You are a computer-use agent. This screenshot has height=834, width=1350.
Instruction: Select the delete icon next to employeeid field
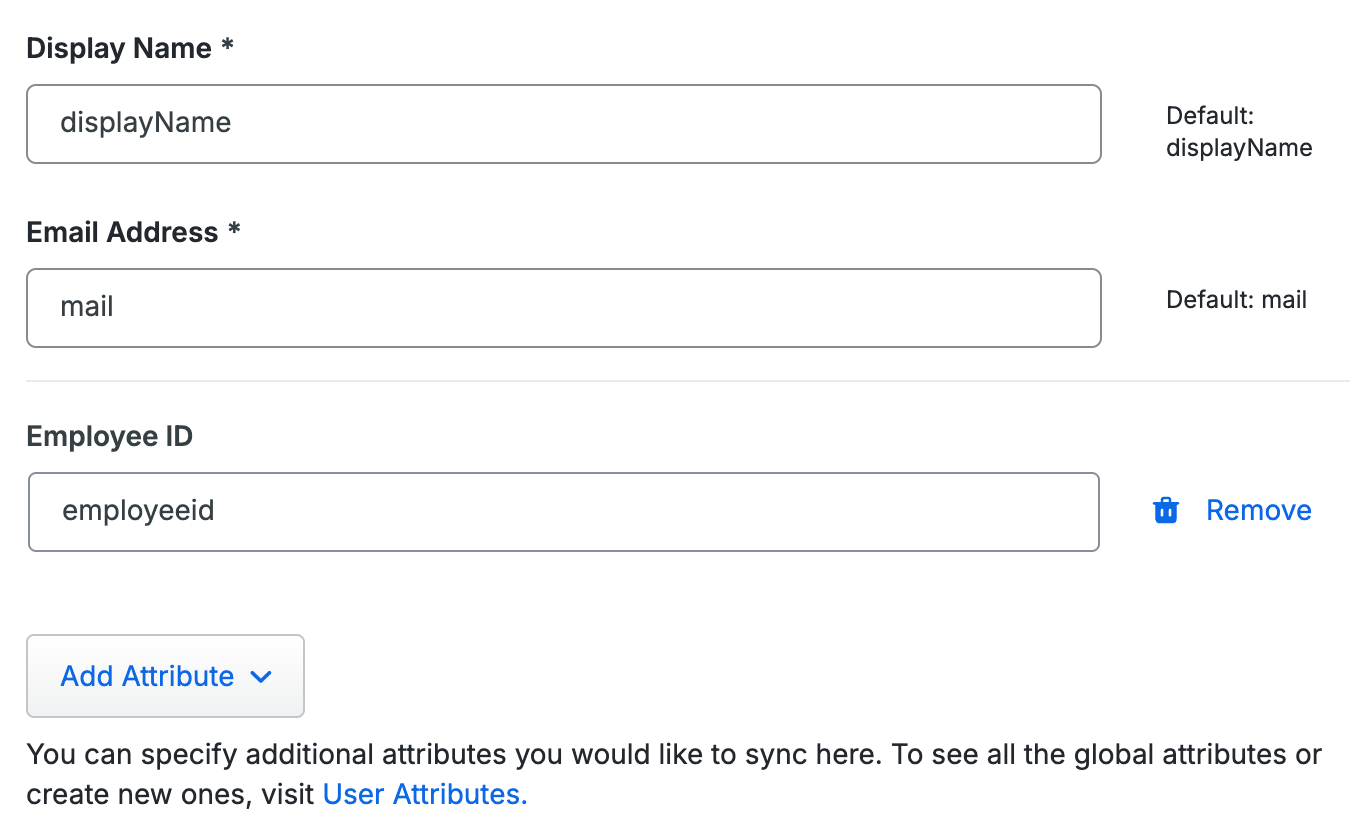[x=1165, y=510]
